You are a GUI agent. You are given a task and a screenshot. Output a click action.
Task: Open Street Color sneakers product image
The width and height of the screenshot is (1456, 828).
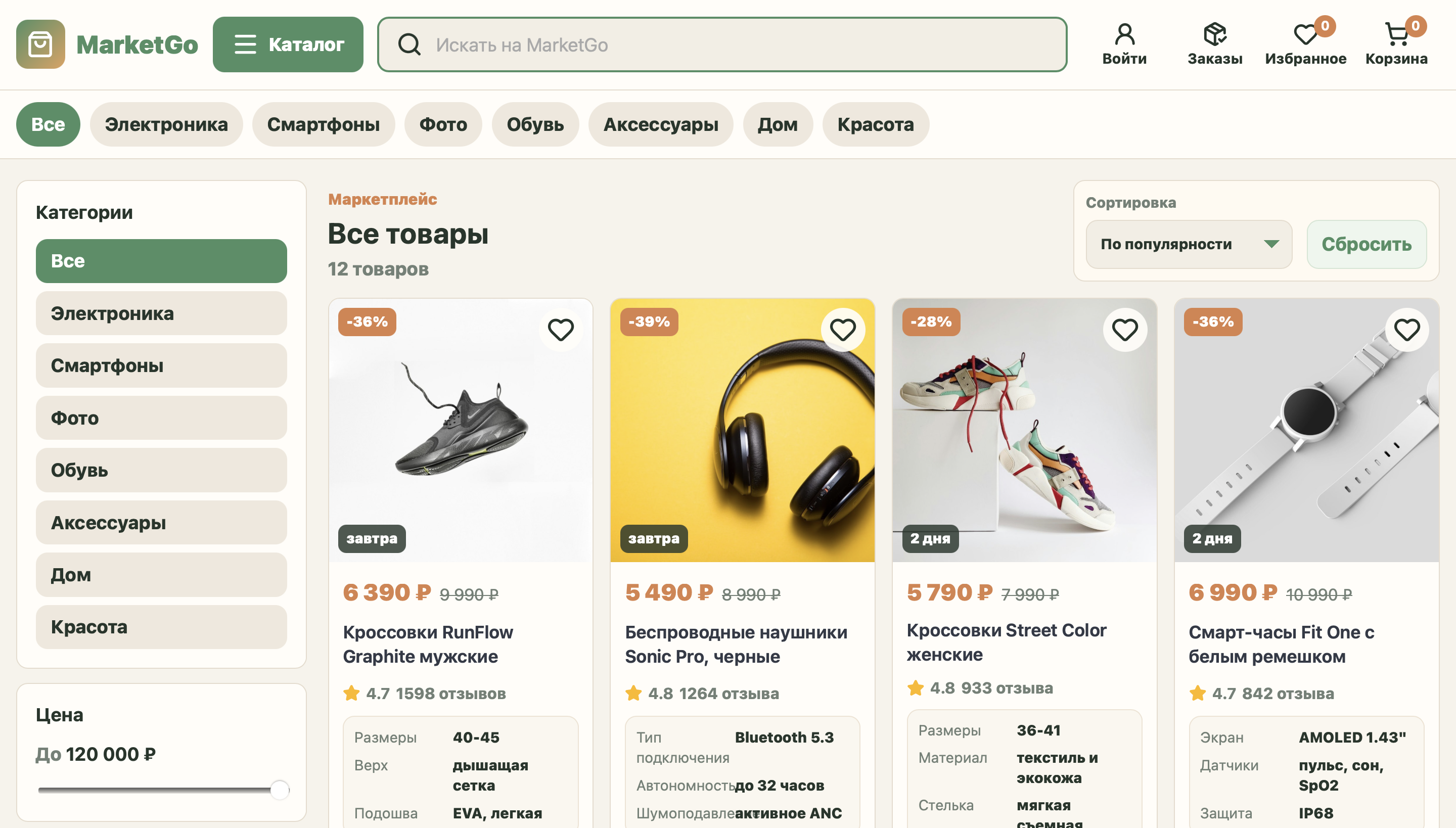(x=1024, y=431)
